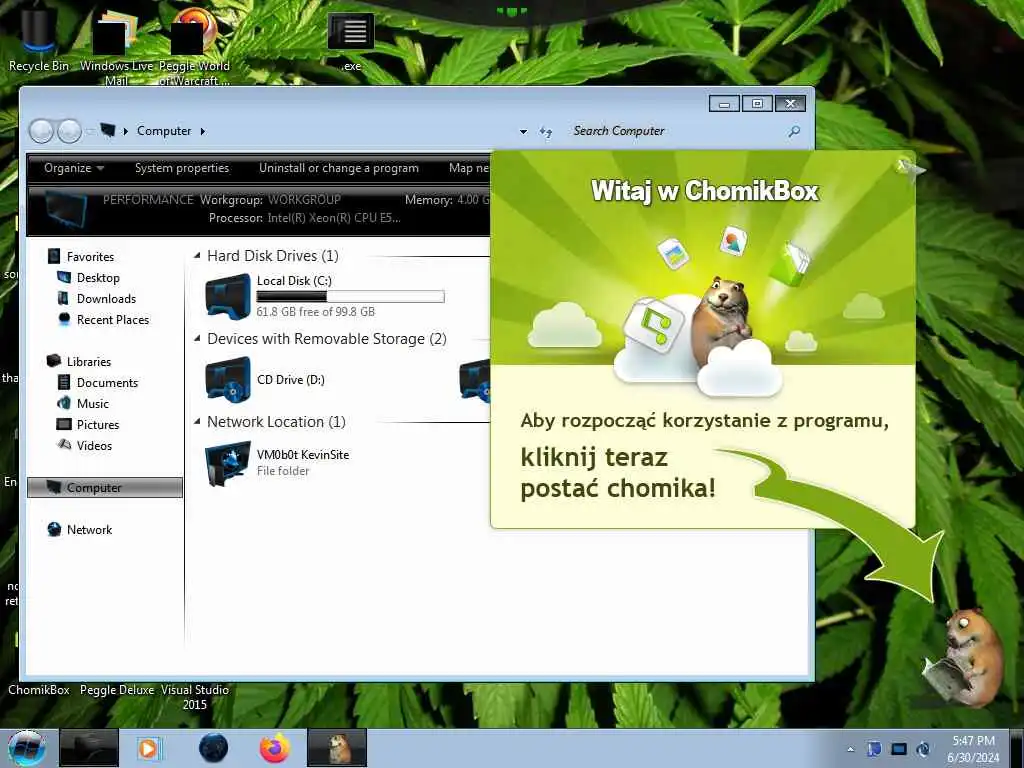Click the volume tray icon

923,749
